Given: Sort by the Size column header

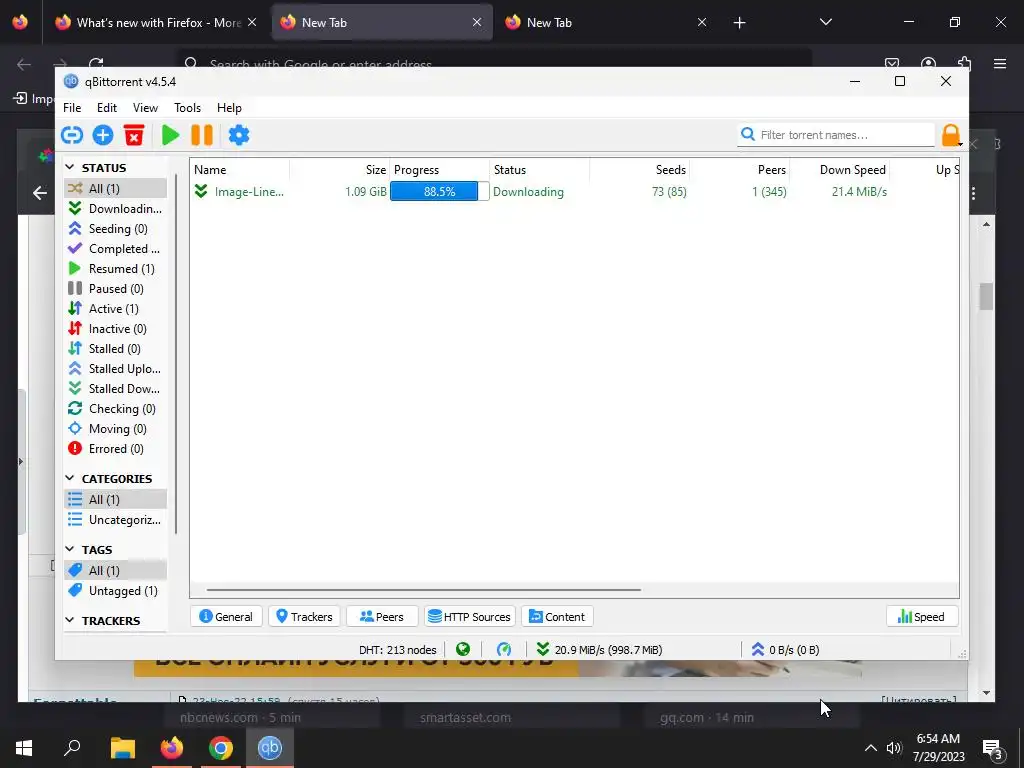Looking at the screenshot, I should (340, 170).
